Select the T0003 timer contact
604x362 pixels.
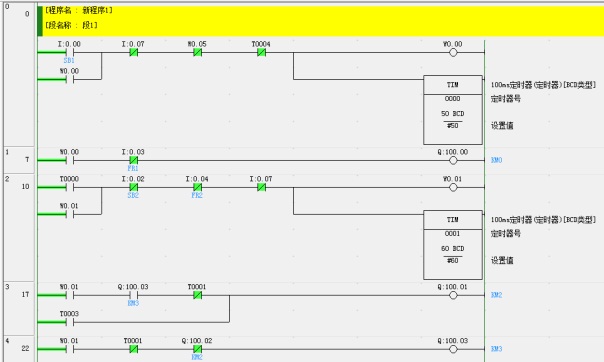(x=69, y=322)
